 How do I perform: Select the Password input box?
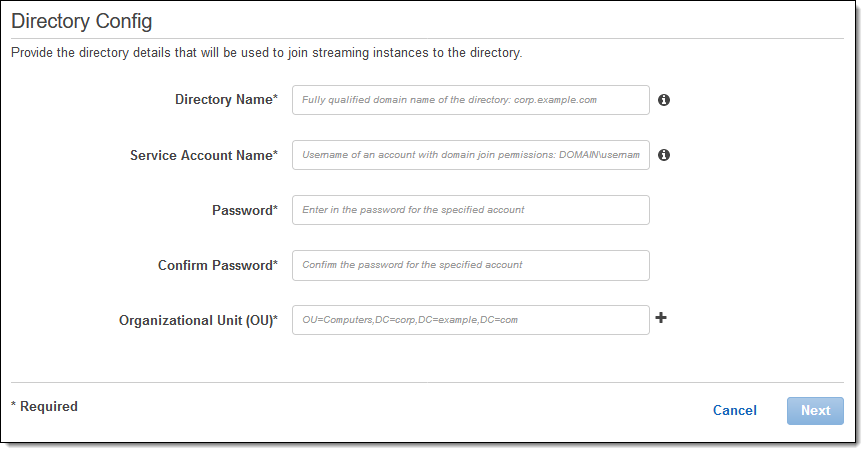click(470, 210)
